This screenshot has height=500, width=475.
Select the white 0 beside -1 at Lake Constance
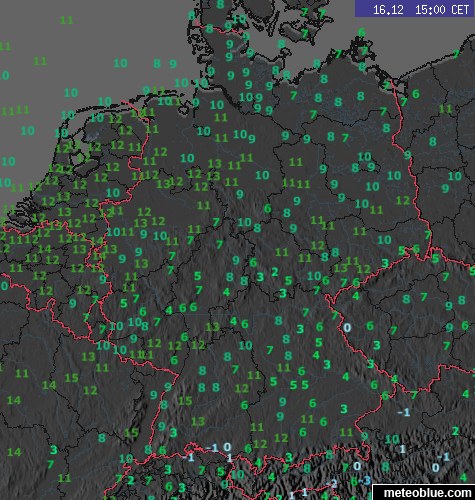pos(227,447)
